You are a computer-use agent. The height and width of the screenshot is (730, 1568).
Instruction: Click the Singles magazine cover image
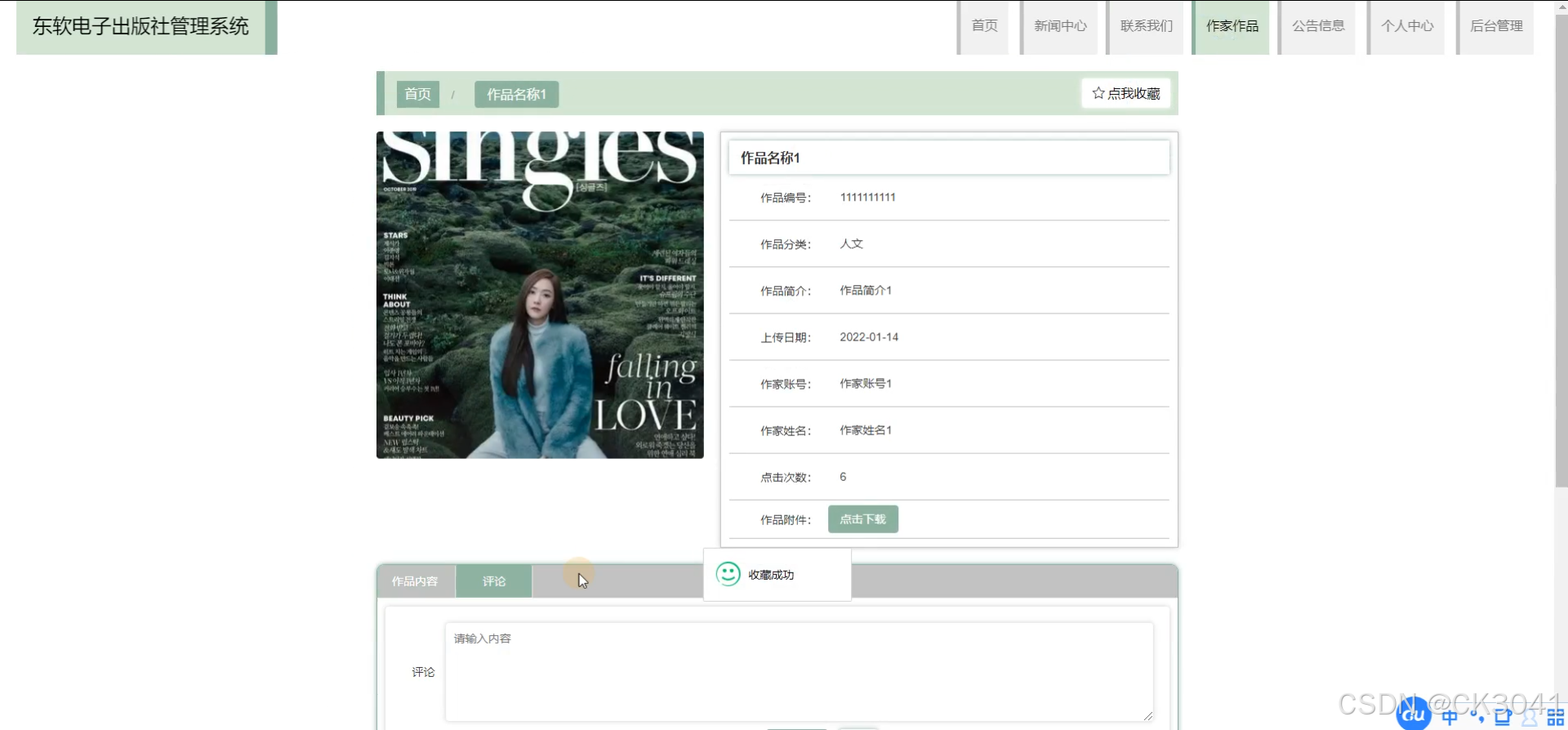[540, 295]
